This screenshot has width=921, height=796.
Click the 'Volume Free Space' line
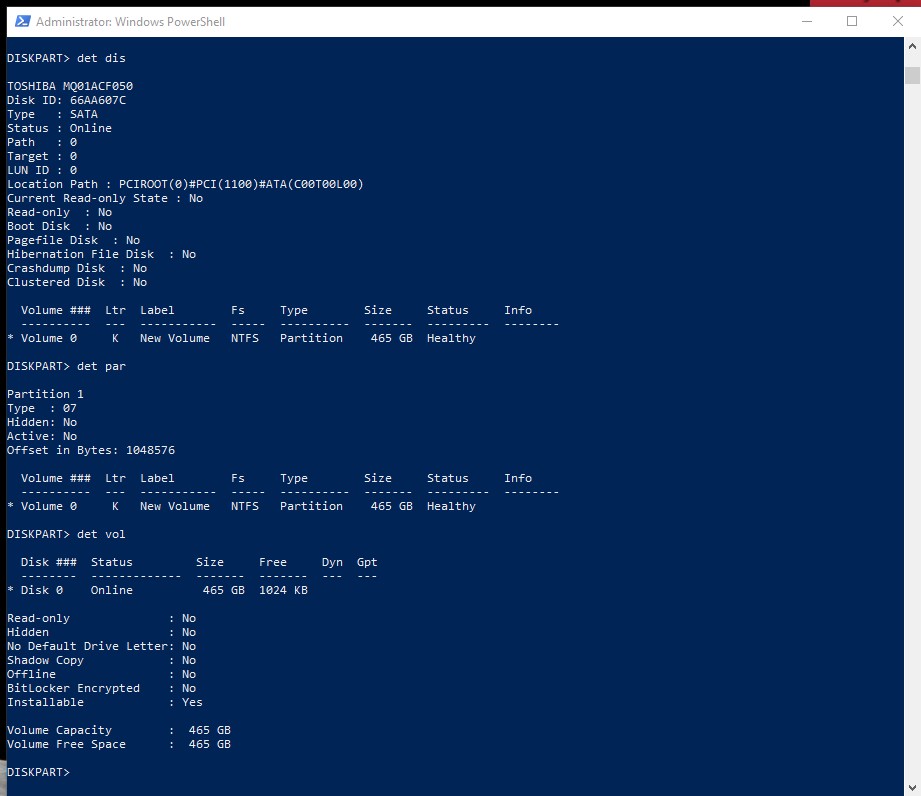[x=118, y=744]
